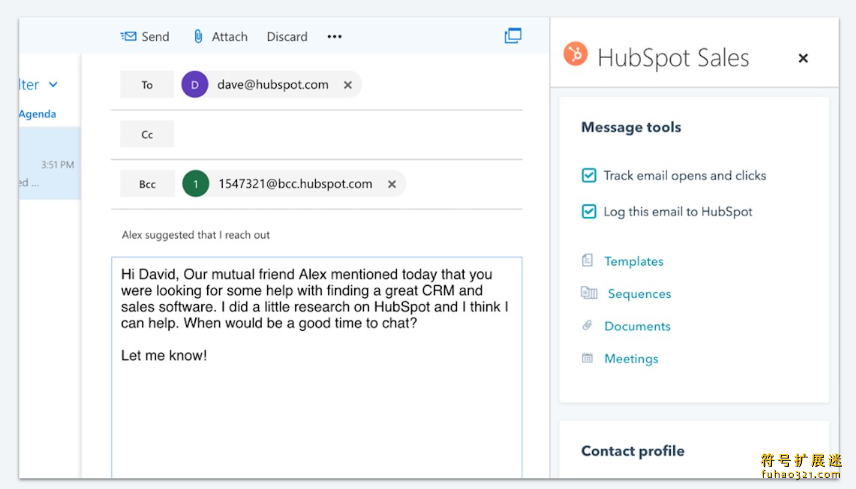856x489 pixels.
Task: Click inside the email body text area
Action: click(317, 367)
